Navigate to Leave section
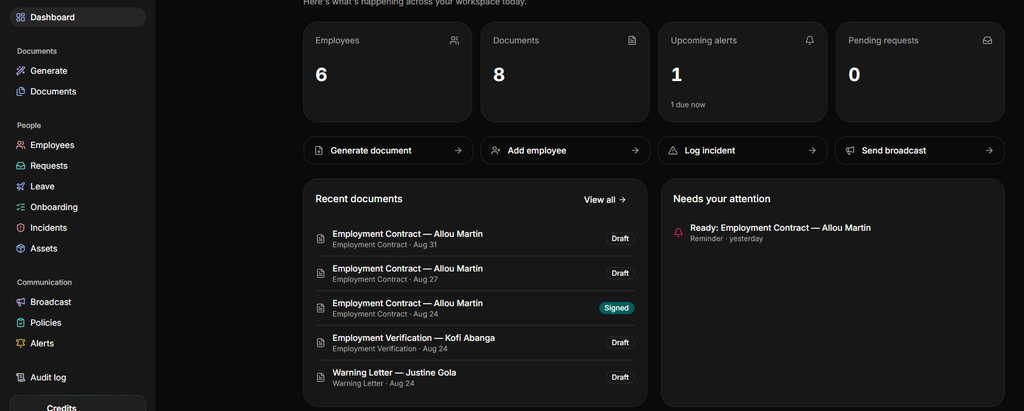The height and width of the screenshot is (411, 1024). point(78,187)
